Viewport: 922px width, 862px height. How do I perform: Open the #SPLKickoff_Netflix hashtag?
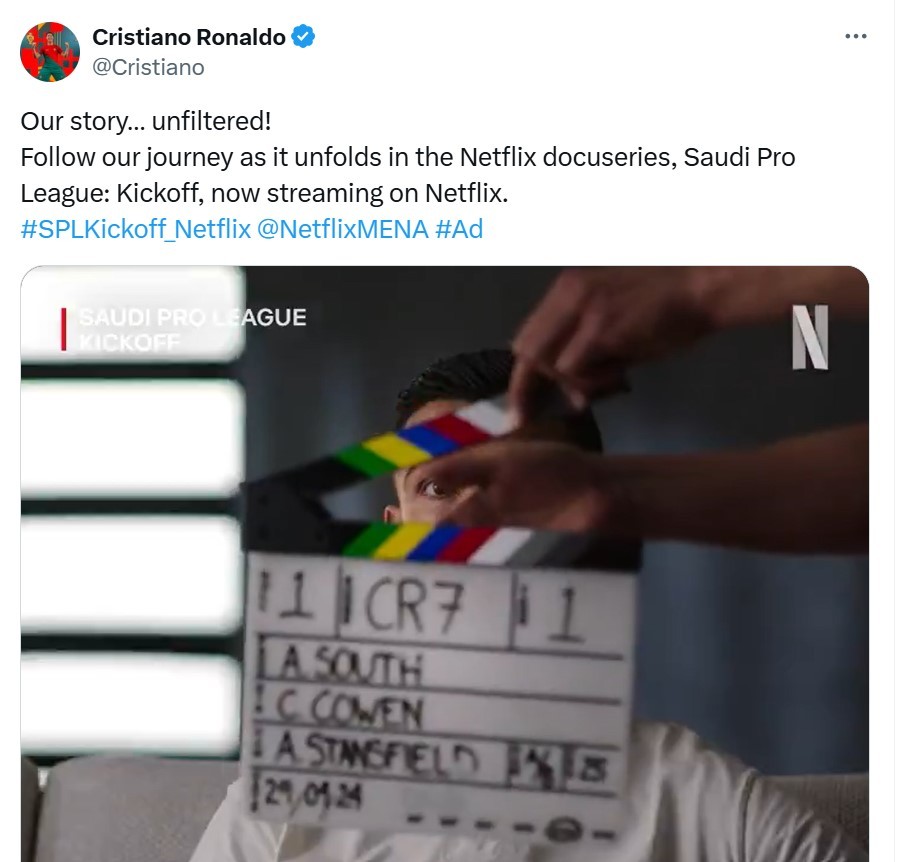136,229
